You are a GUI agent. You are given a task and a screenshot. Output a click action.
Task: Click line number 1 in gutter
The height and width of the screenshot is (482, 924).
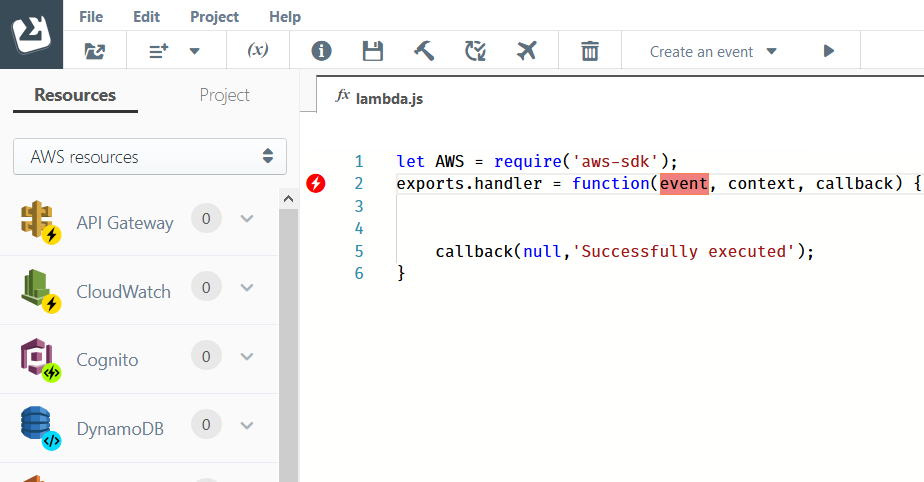359,161
